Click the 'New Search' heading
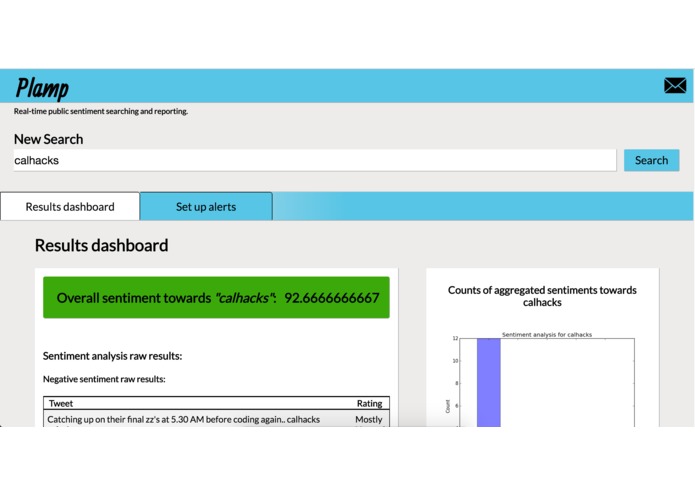Screen dimensions: 695x494 [48, 139]
